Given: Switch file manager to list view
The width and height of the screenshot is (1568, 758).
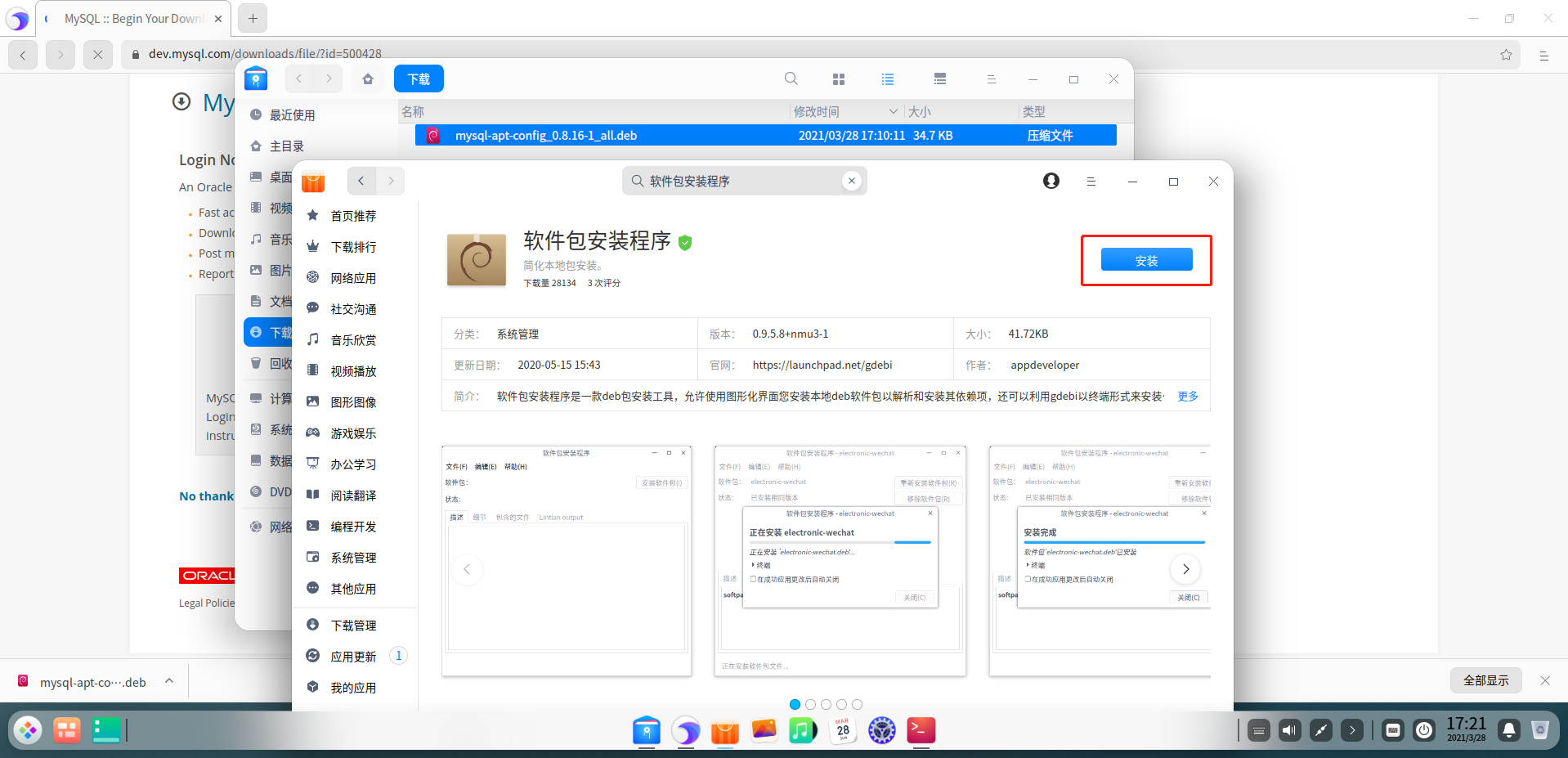Looking at the screenshot, I should [888, 79].
